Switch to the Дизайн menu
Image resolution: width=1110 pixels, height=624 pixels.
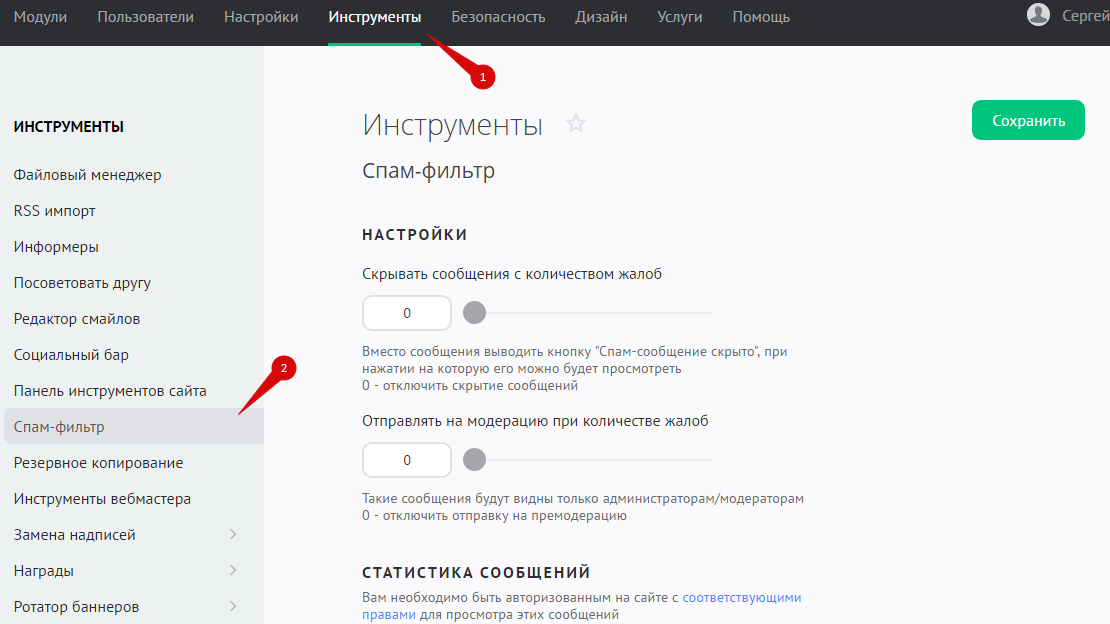(x=601, y=17)
